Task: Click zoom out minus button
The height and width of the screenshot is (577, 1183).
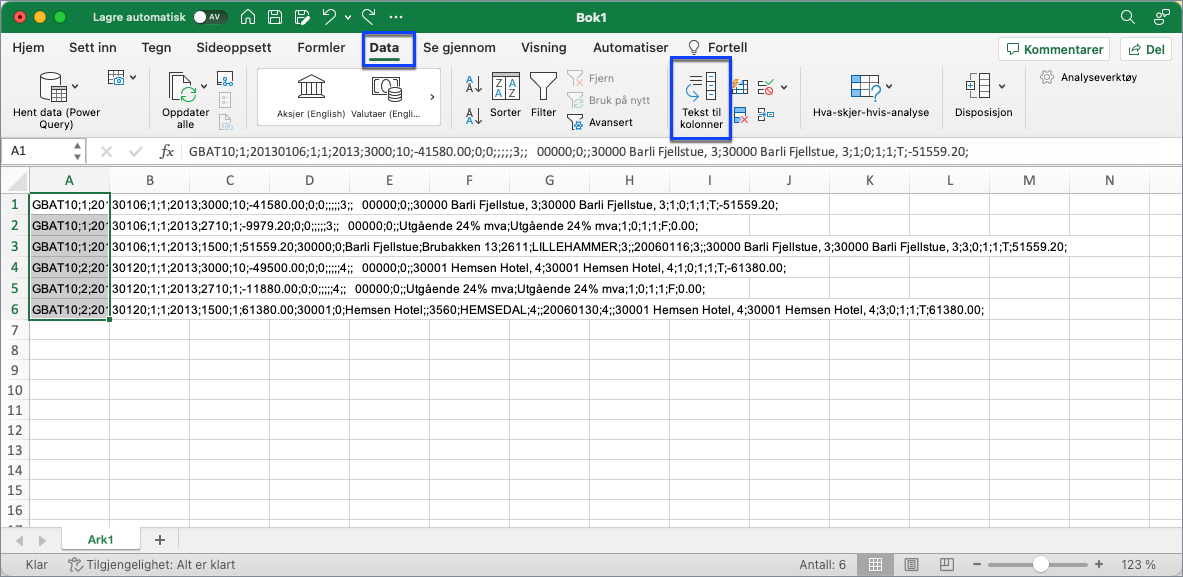Action: (x=979, y=564)
